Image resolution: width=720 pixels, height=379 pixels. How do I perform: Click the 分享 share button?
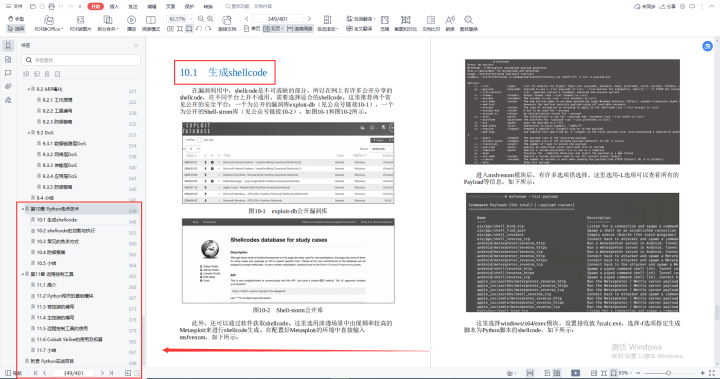[668, 6]
